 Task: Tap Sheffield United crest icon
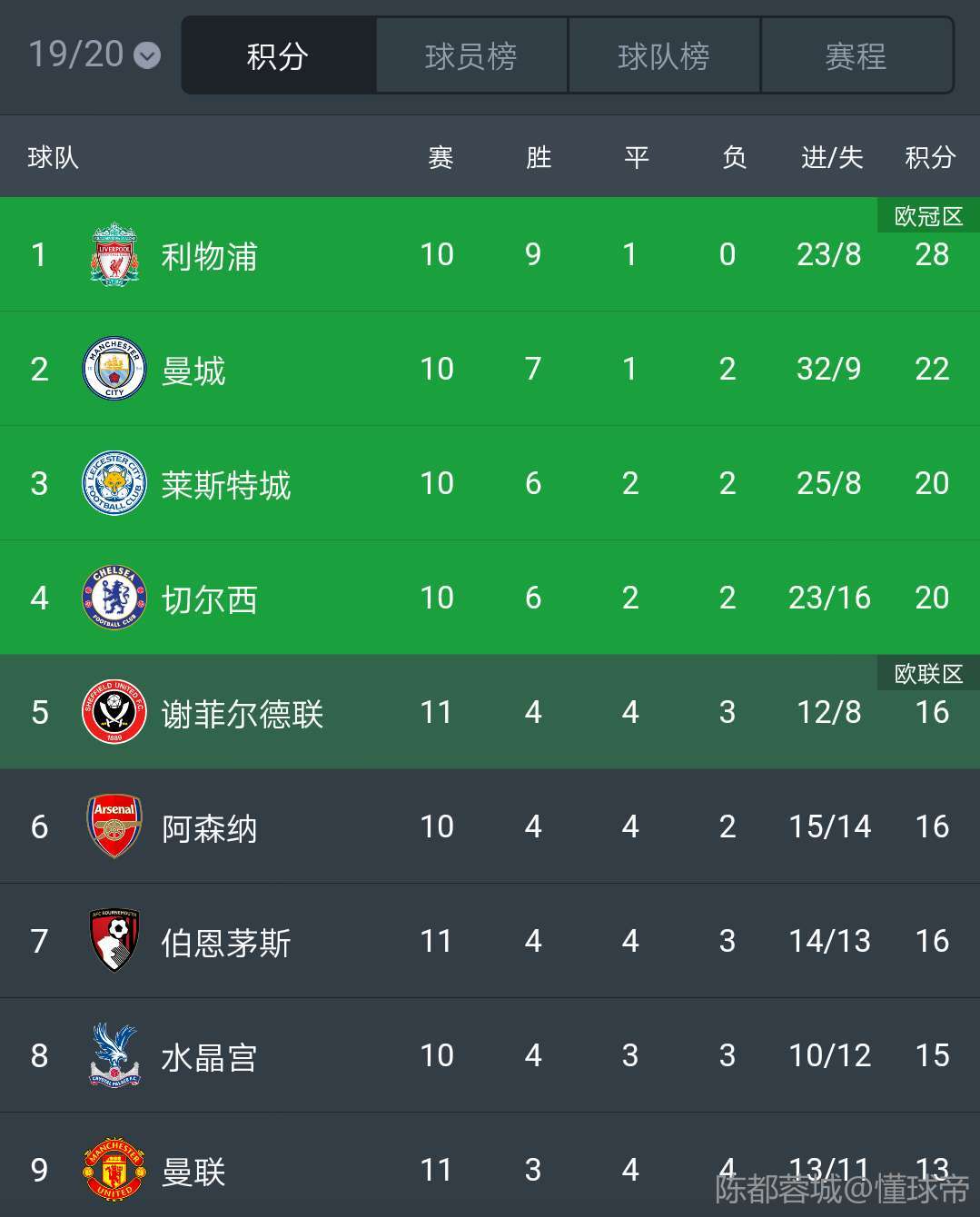pos(114,712)
